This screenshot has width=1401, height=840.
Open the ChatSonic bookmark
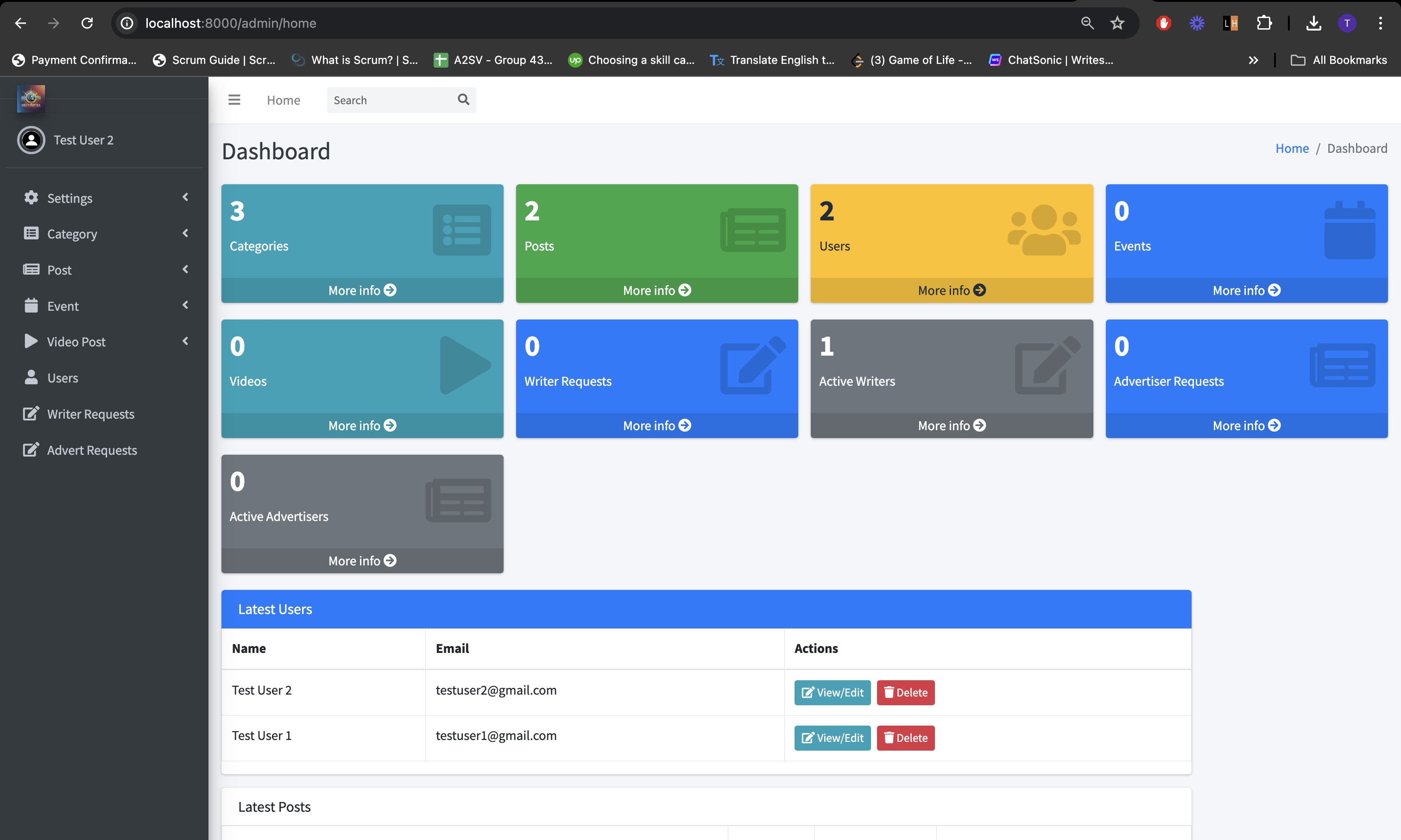1051,60
